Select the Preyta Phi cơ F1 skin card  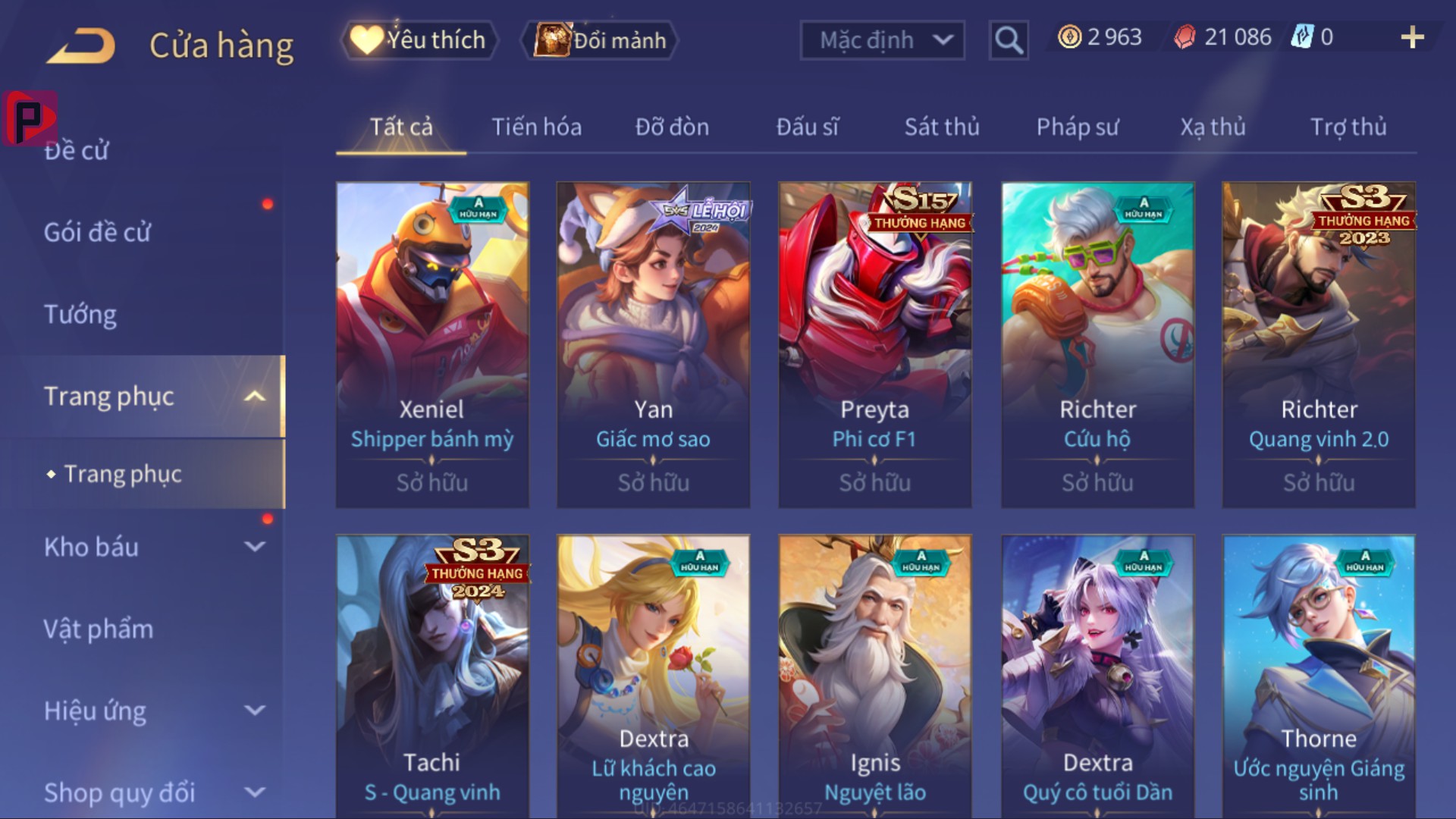point(874,345)
